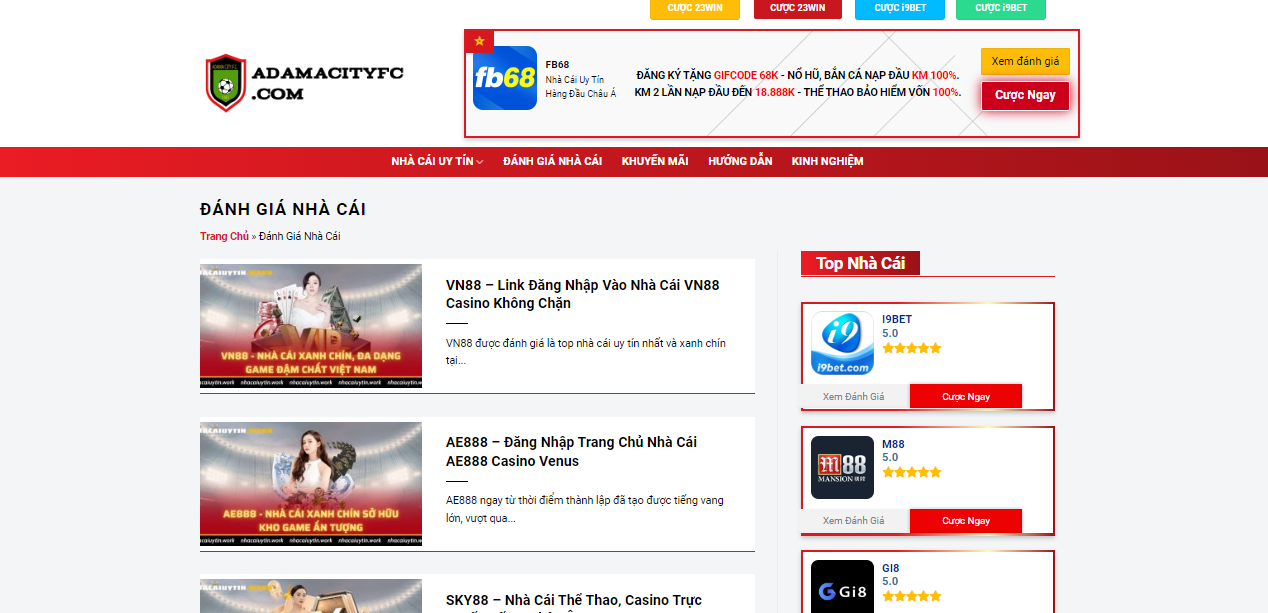Click the I9BET name link in sidebar
1268x613 pixels.
click(897, 319)
